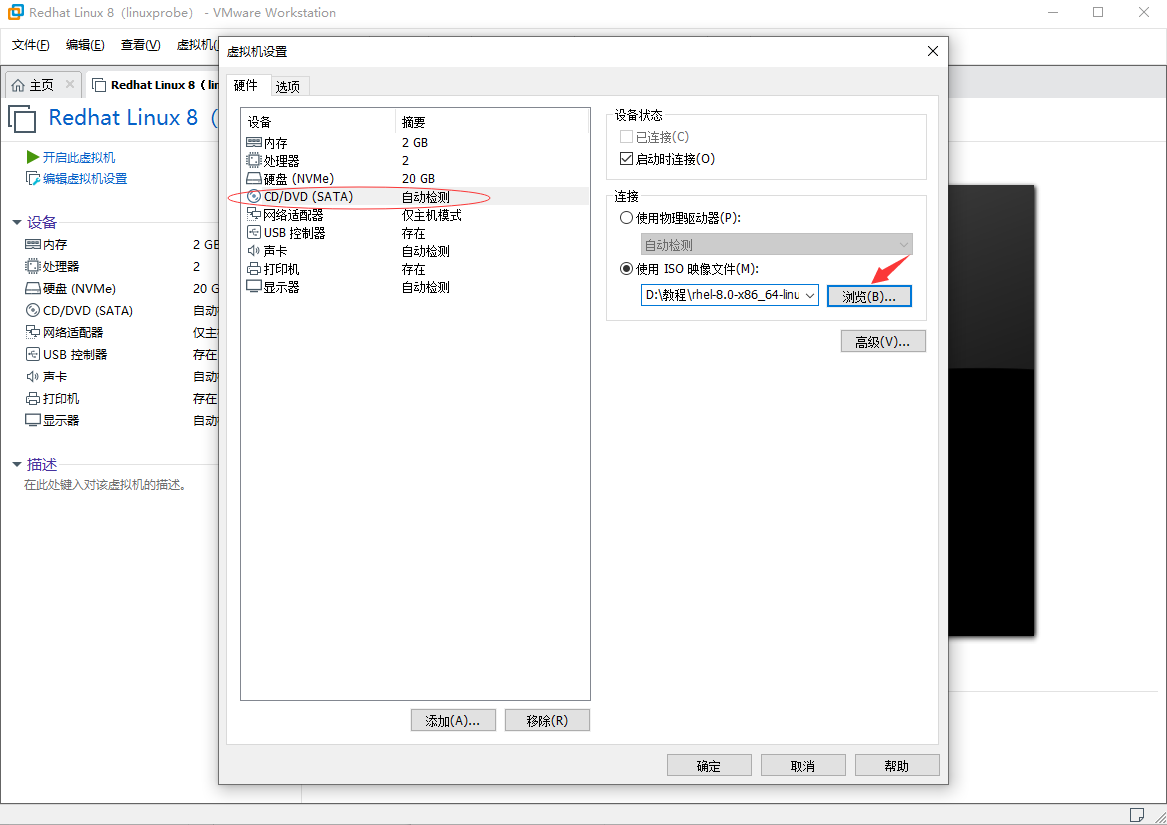Image resolution: width=1167 pixels, height=825 pixels.
Task: Click printer icon in main window device panel
Action: tap(33, 398)
